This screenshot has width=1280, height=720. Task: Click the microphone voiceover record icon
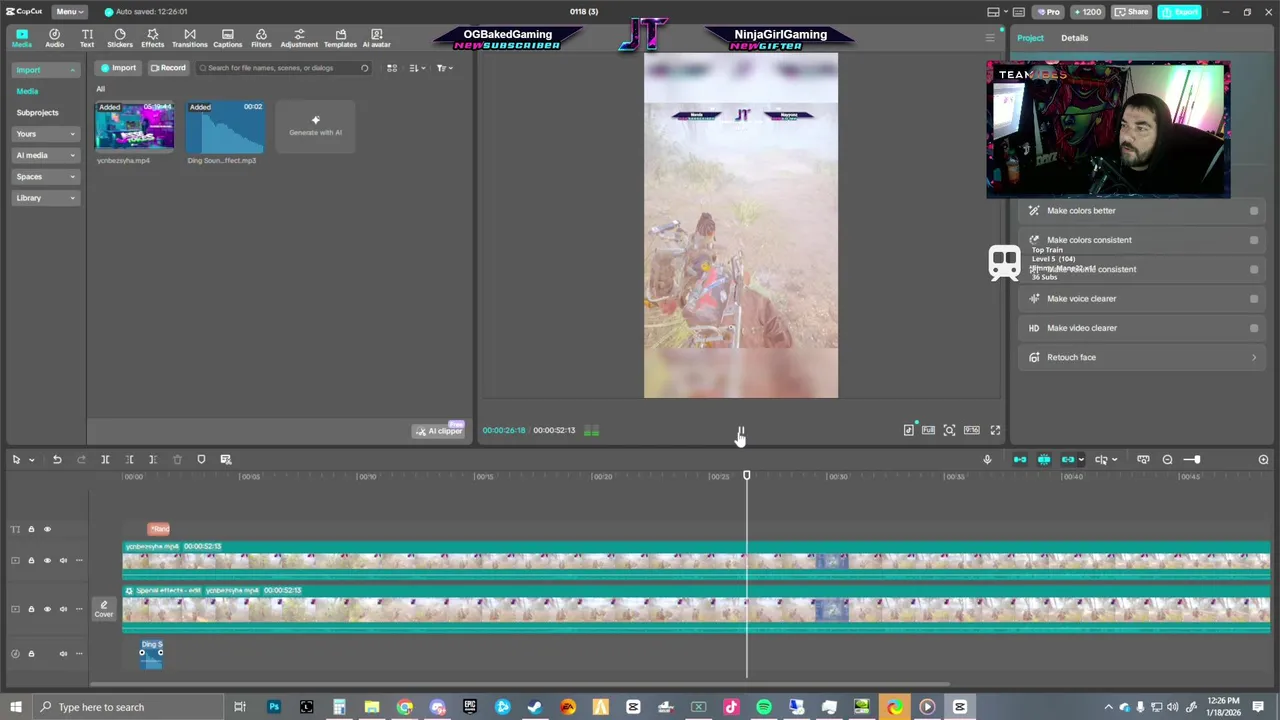pyautogui.click(x=987, y=459)
